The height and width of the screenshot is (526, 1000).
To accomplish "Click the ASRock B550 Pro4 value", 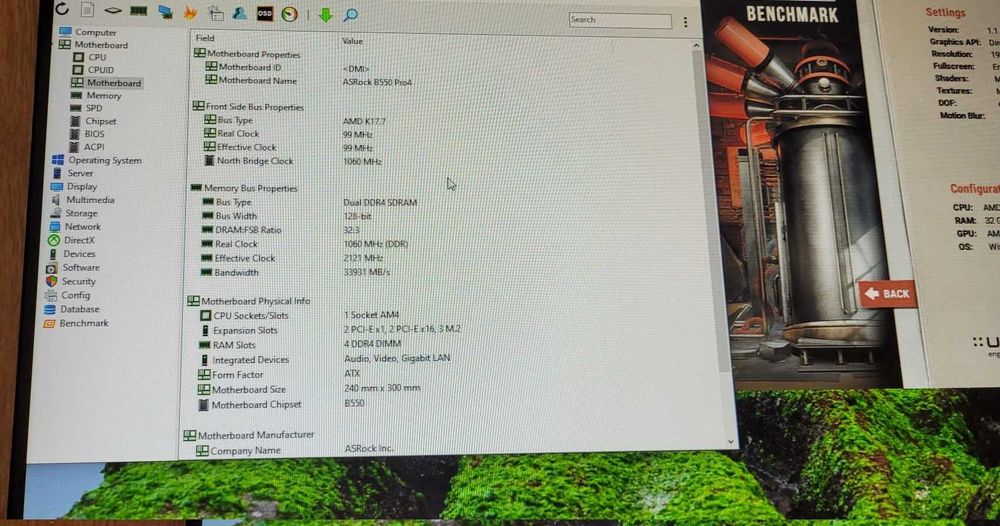I will tap(377, 82).
